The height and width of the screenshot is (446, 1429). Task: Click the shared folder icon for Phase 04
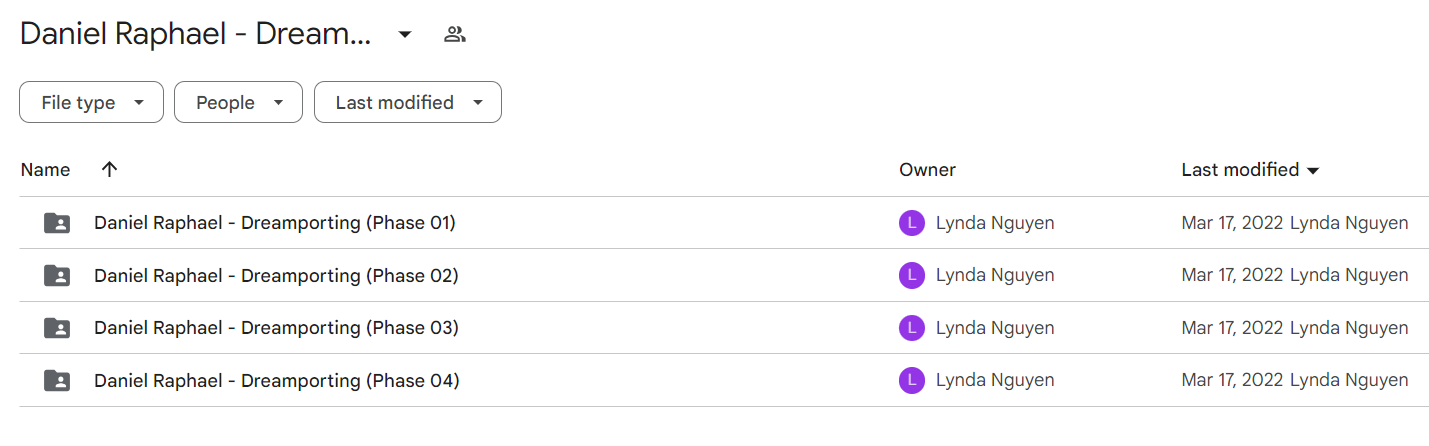click(57, 380)
